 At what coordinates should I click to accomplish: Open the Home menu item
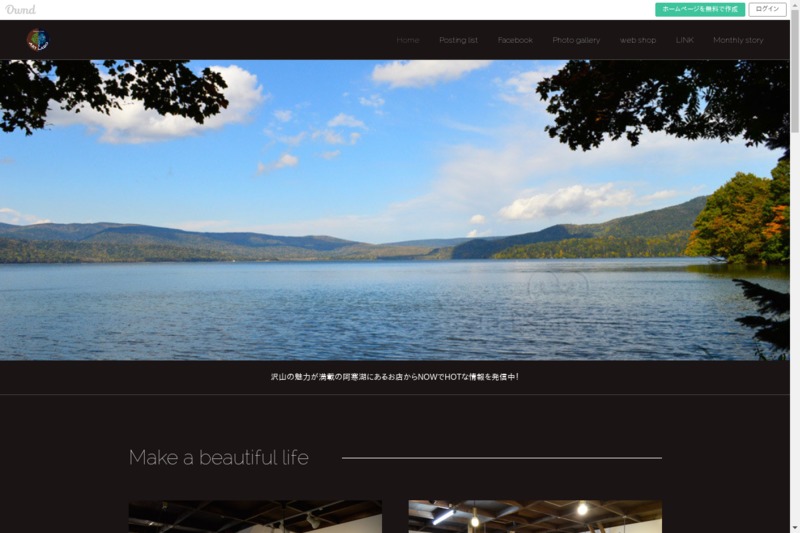pos(408,40)
